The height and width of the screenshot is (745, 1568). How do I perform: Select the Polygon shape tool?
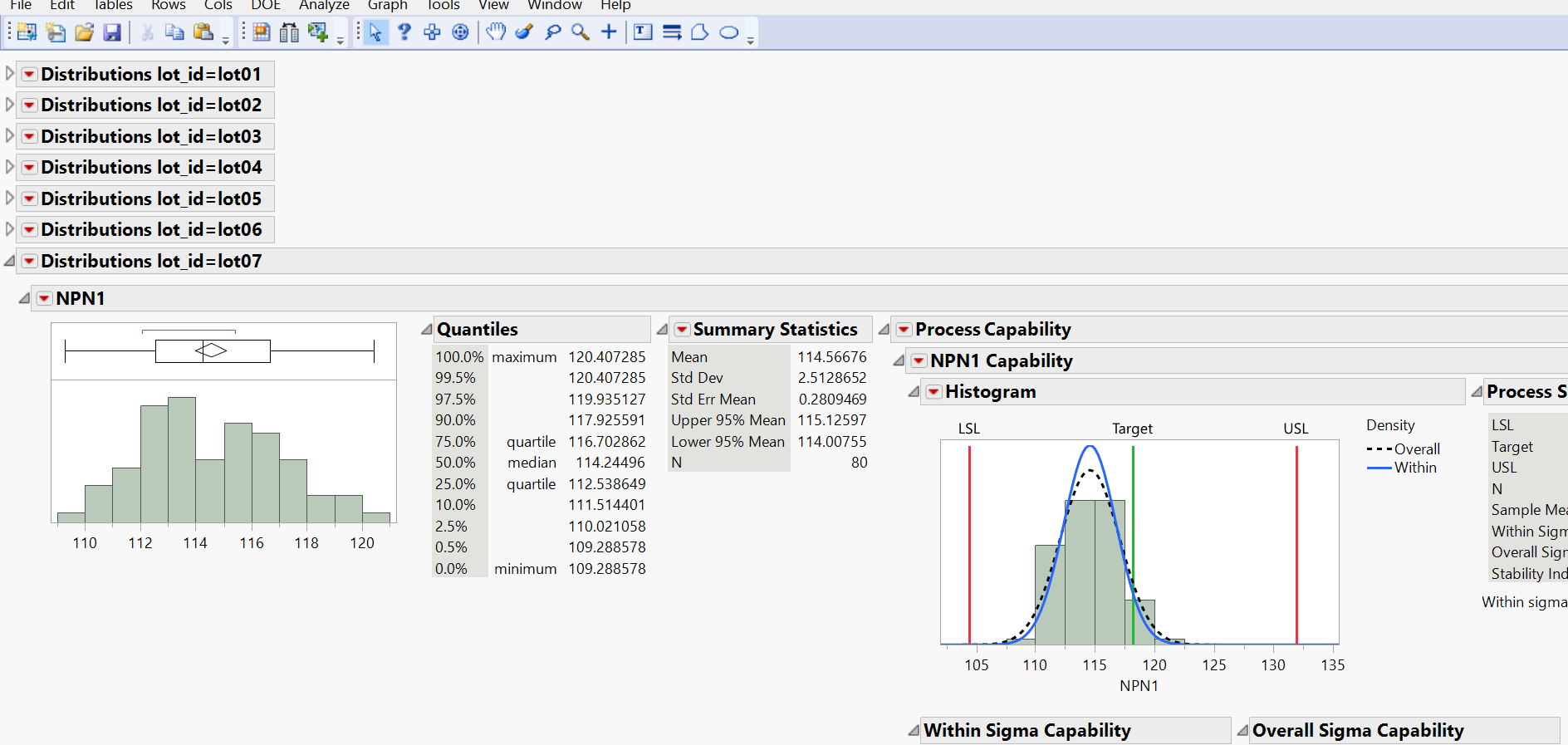[x=700, y=32]
